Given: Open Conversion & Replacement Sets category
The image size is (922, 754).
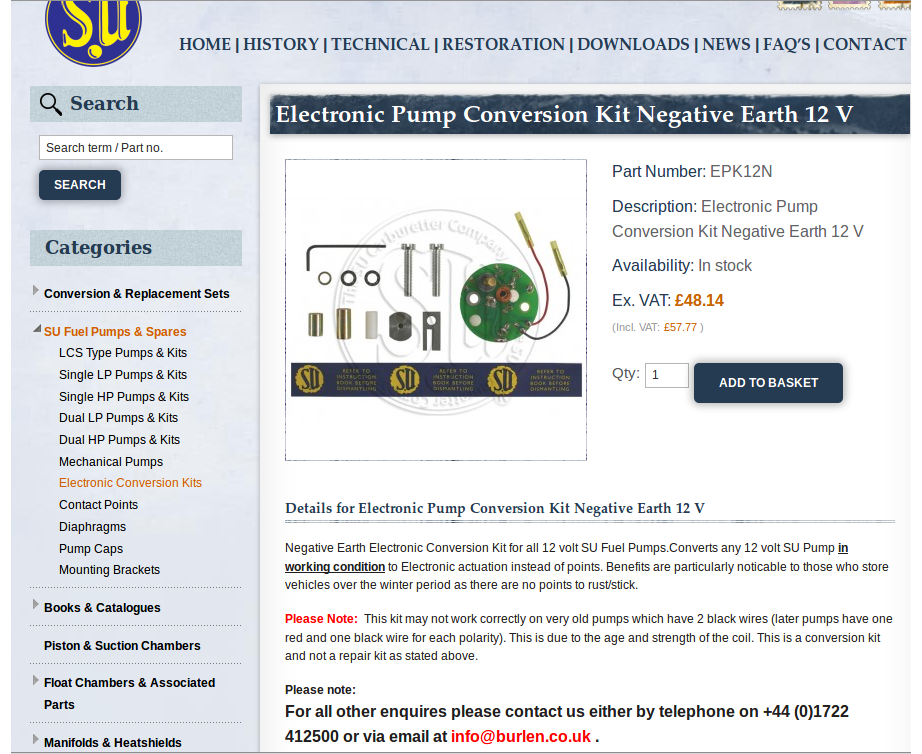Looking at the screenshot, I should point(136,293).
